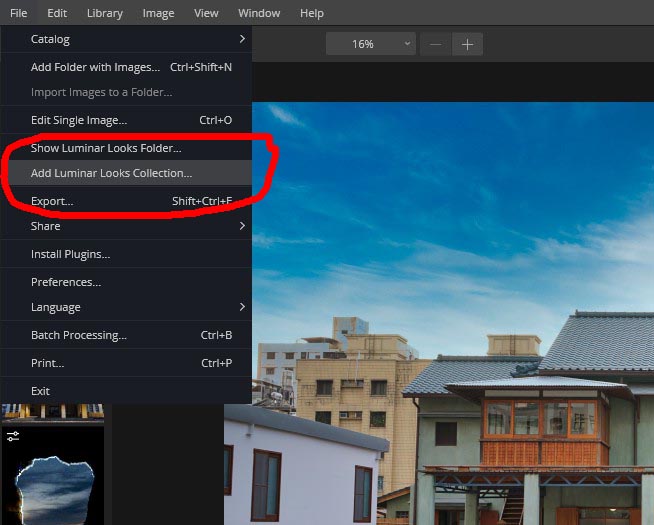Open the Library menu
This screenshot has height=525, width=654.
point(105,13)
